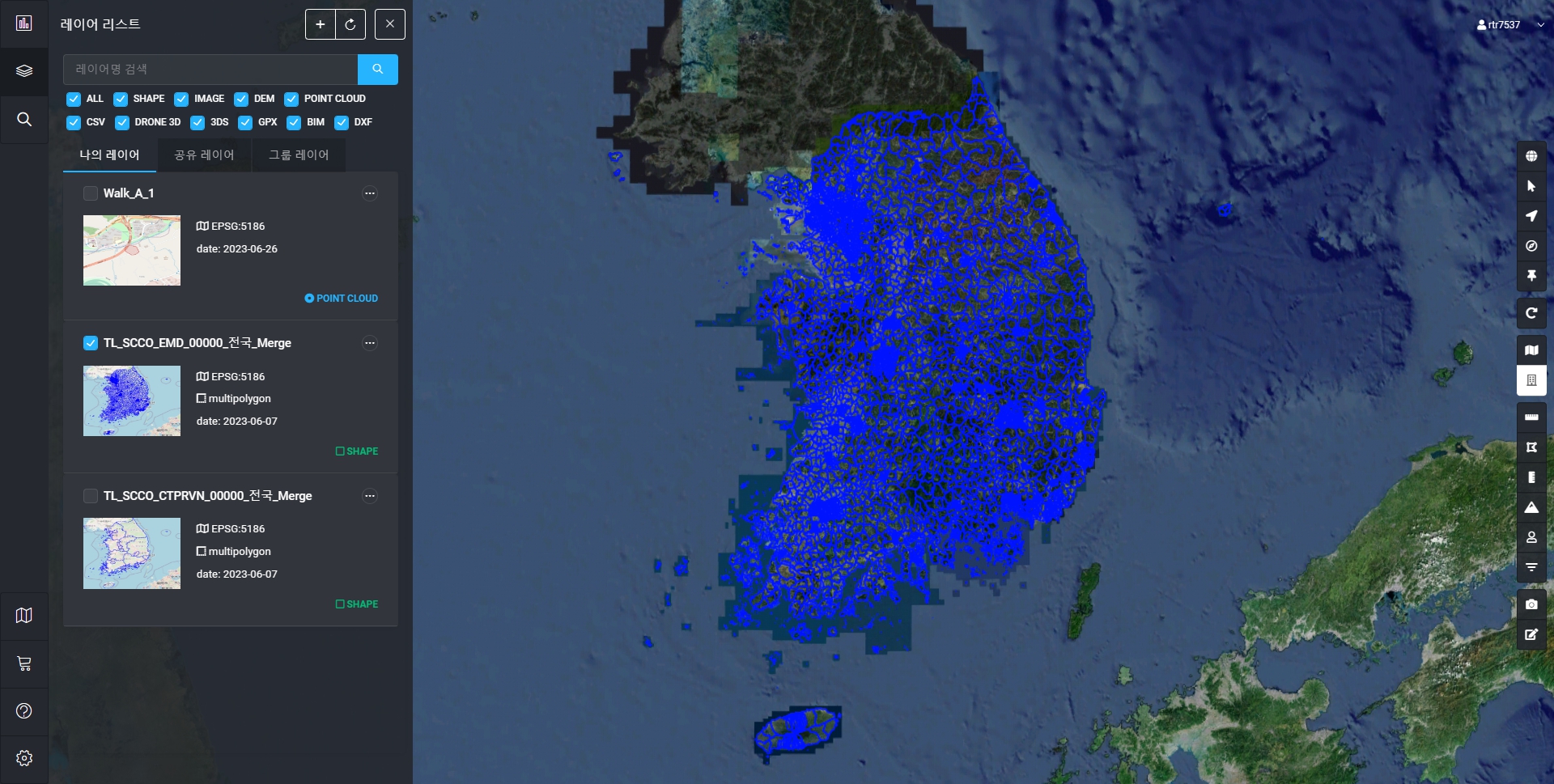Screen dimensions: 1554x784
Task: Open settings gear in left sidebar
Action: [24, 758]
